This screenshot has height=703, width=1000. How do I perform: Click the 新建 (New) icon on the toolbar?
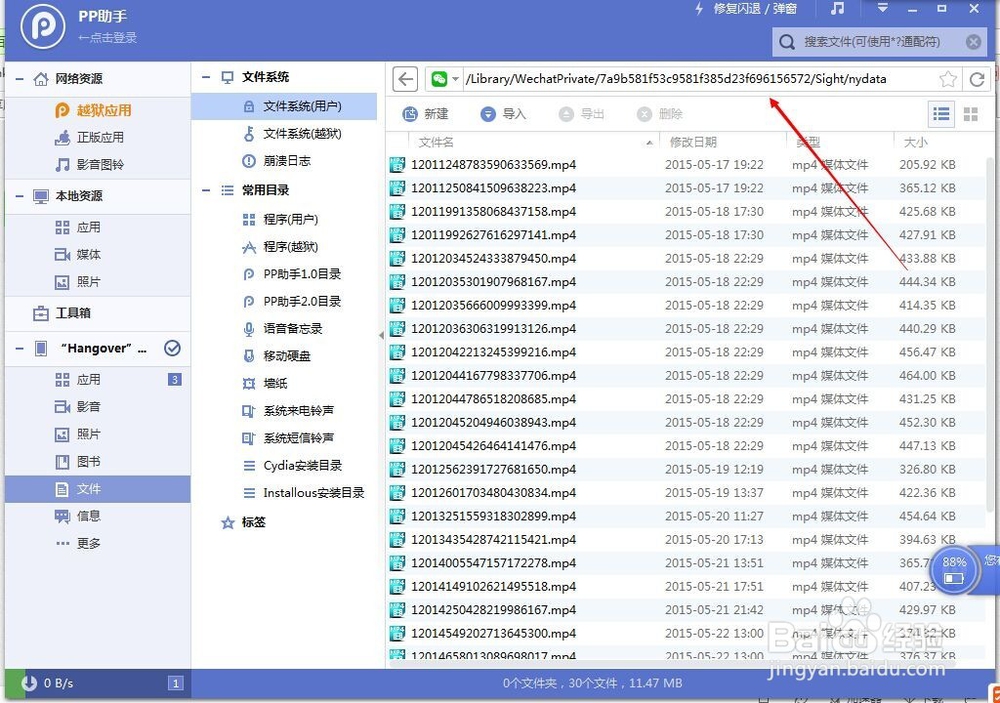pyautogui.click(x=425, y=114)
